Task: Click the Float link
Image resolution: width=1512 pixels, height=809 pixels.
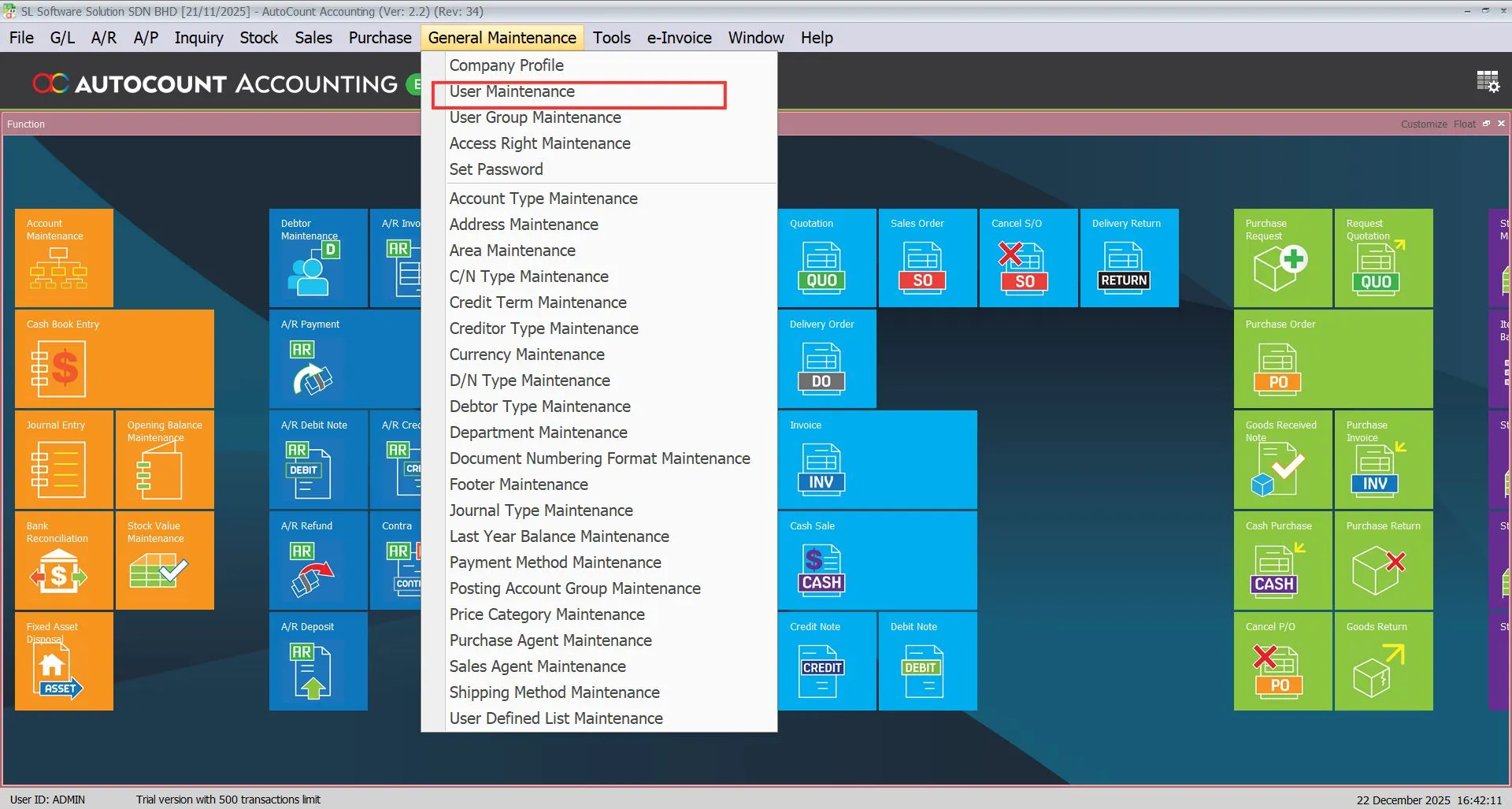Action: coord(1464,124)
